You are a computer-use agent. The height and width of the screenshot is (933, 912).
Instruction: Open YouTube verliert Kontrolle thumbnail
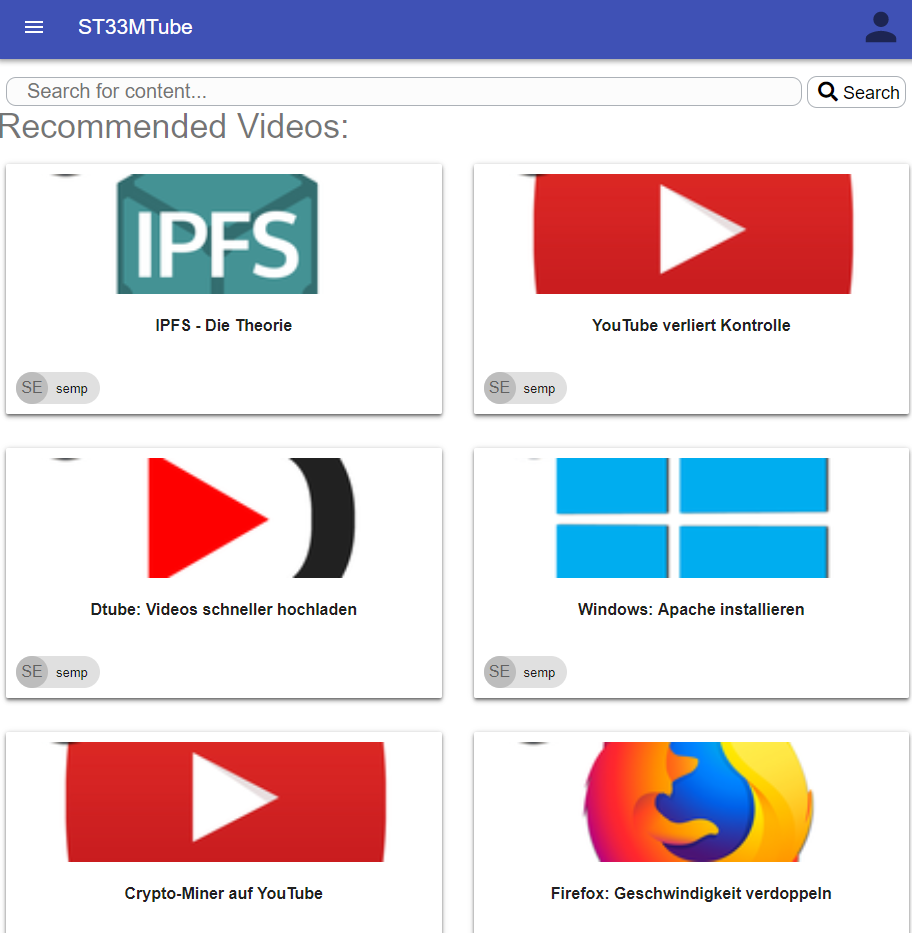(x=693, y=234)
